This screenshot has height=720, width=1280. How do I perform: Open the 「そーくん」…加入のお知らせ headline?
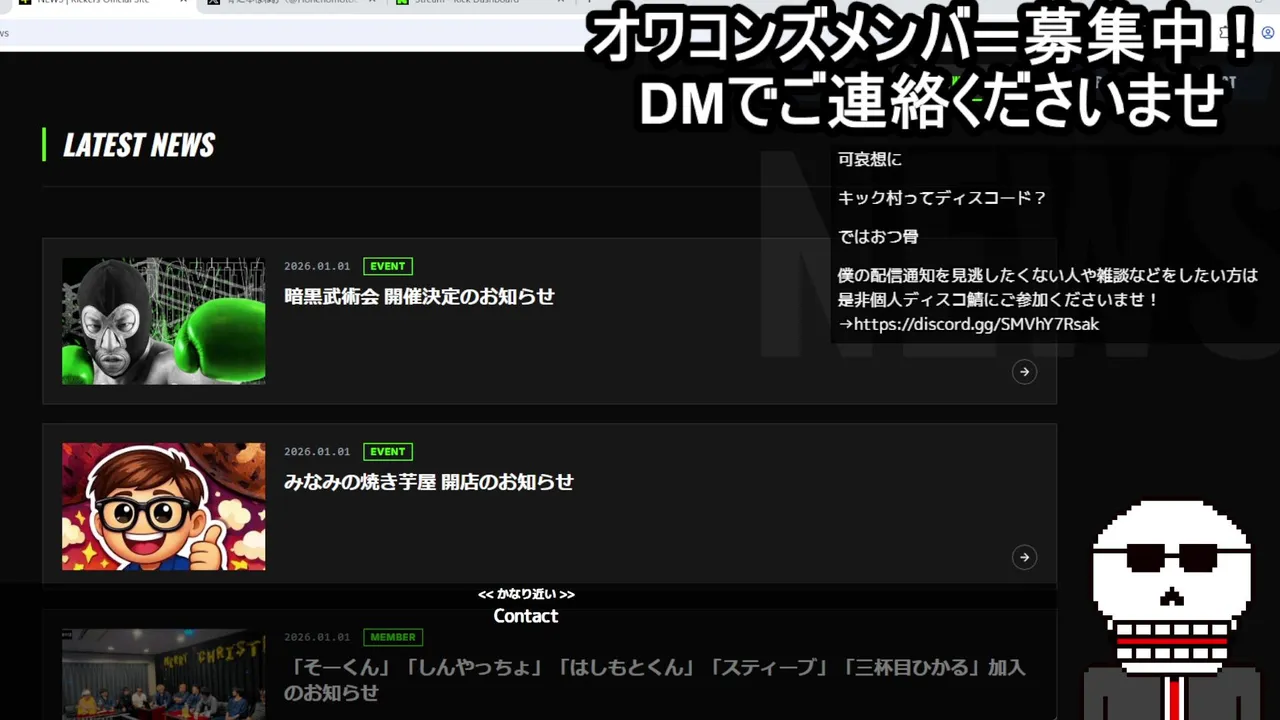(x=655, y=679)
